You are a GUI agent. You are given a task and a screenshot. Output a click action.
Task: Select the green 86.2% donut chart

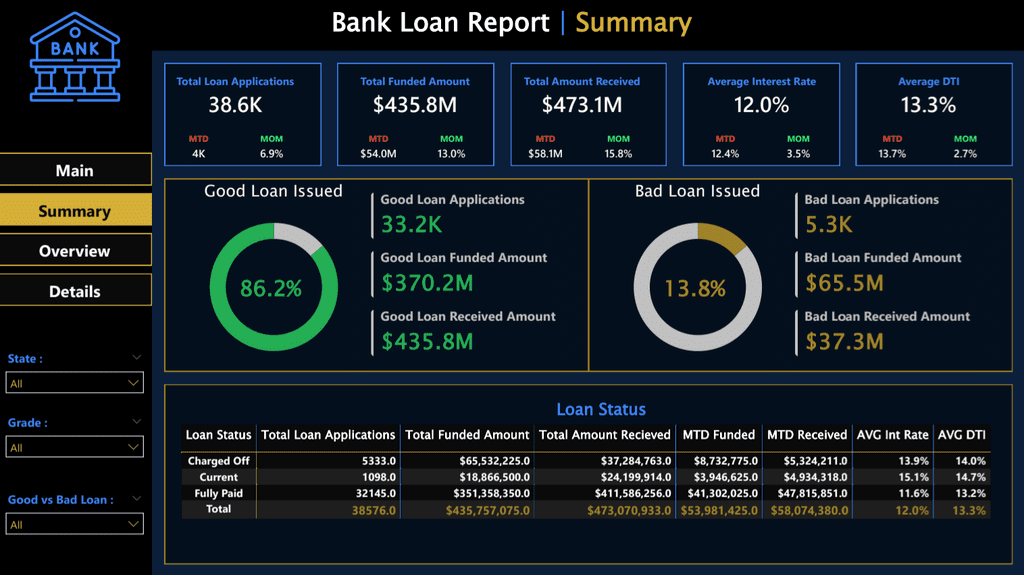coord(274,287)
